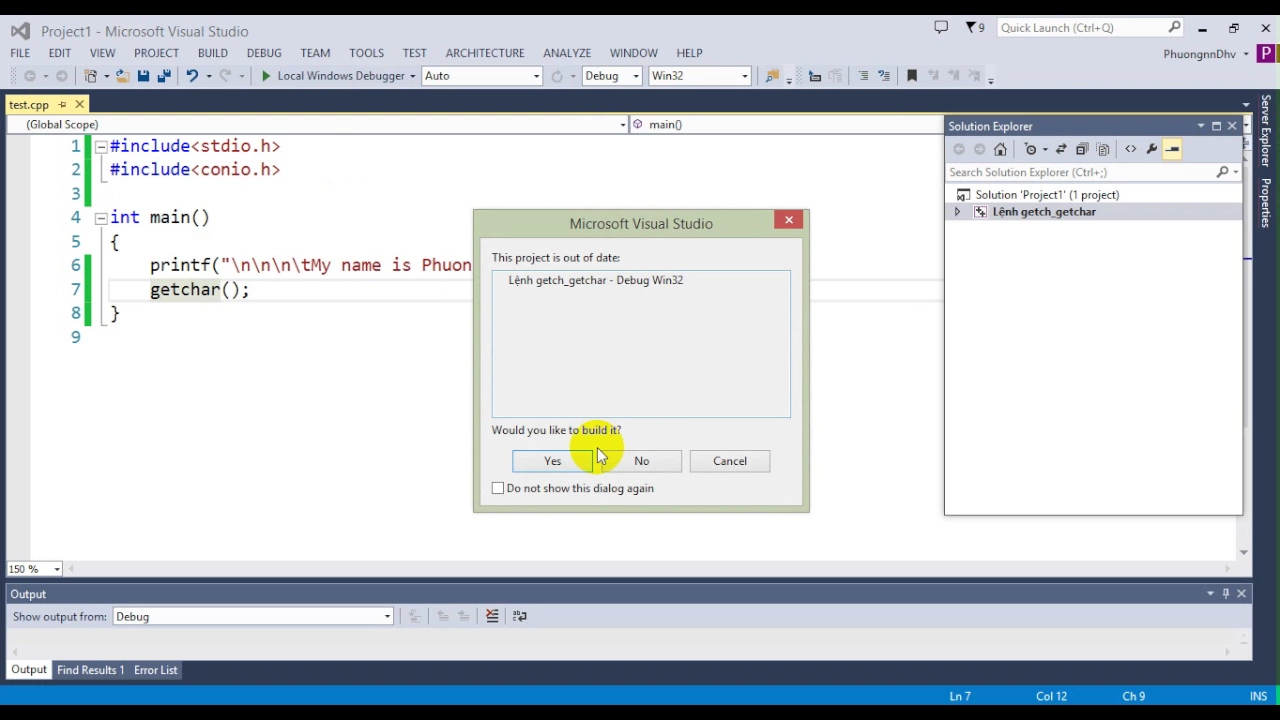The image size is (1280, 720).
Task: Click the Home icon in Solution Explorer
Action: coord(1000,149)
